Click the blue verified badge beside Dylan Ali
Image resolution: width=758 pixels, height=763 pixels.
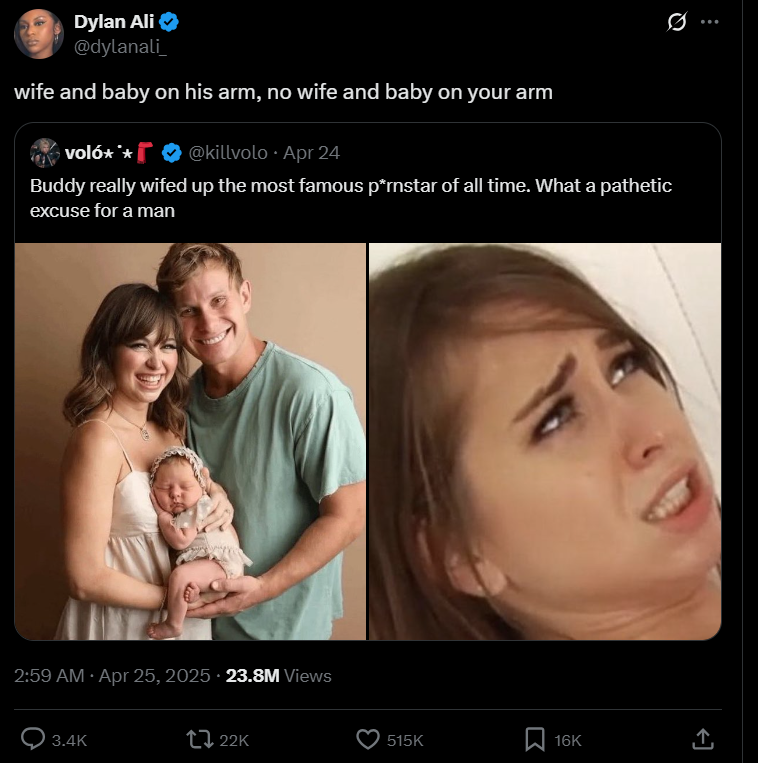pos(169,22)
